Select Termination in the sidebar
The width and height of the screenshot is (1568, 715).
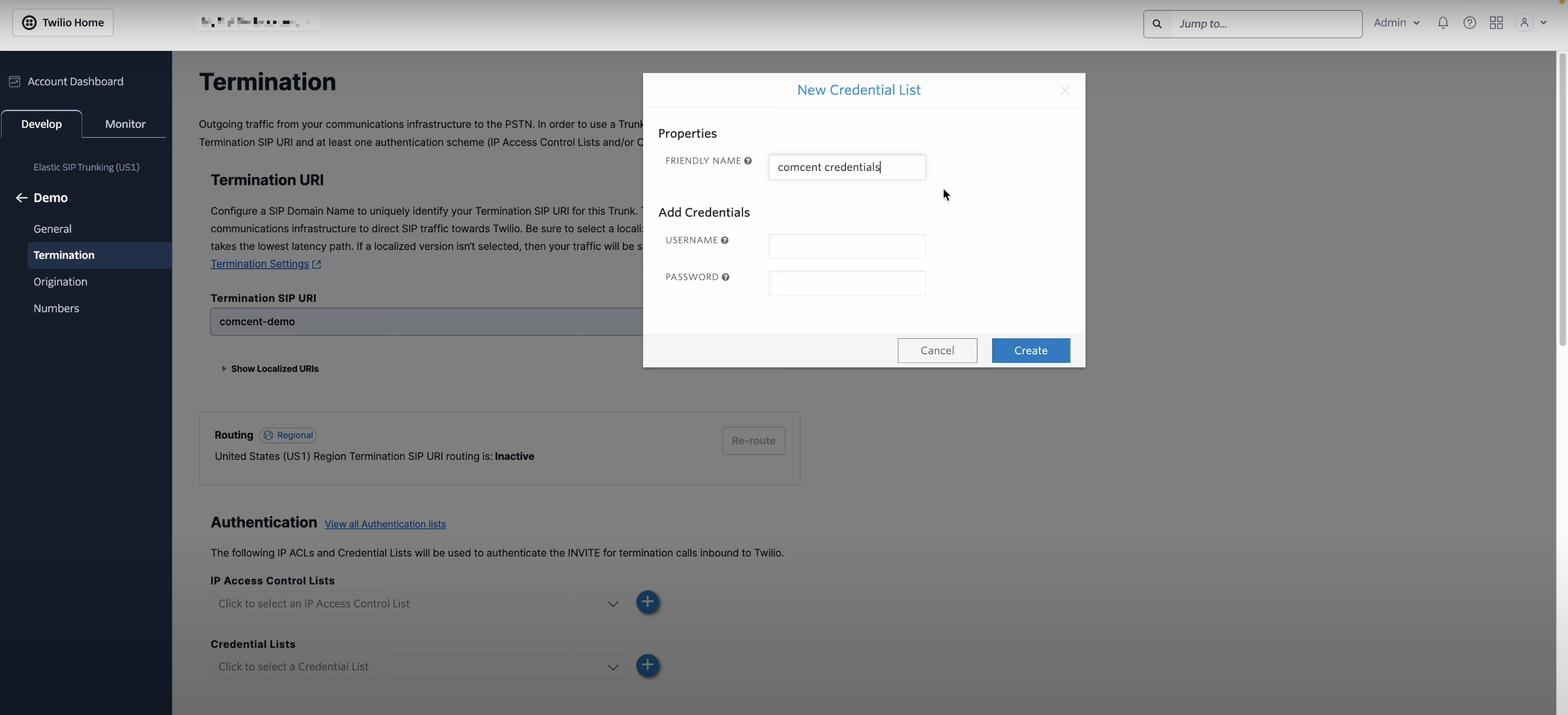click(x=100, y=255)
